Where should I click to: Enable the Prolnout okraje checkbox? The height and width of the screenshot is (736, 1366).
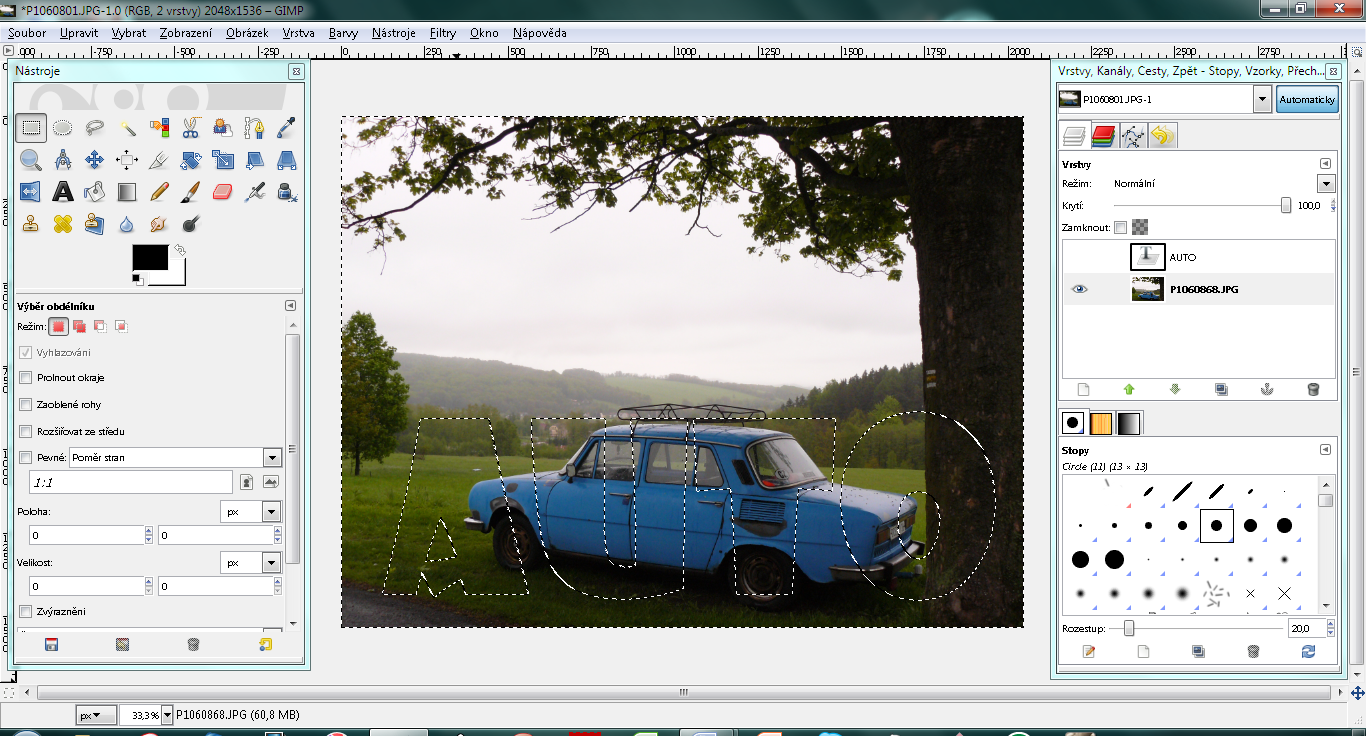coord(26,378)
